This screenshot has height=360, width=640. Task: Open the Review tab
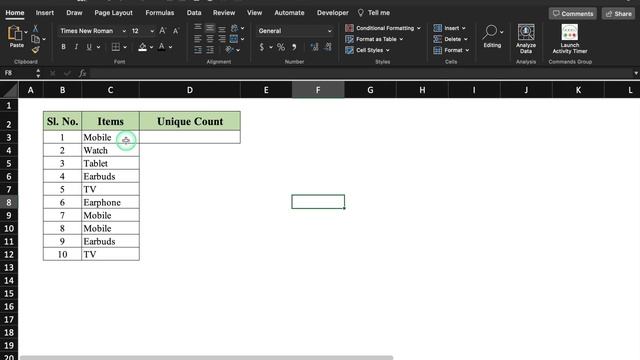pos(224,13)
